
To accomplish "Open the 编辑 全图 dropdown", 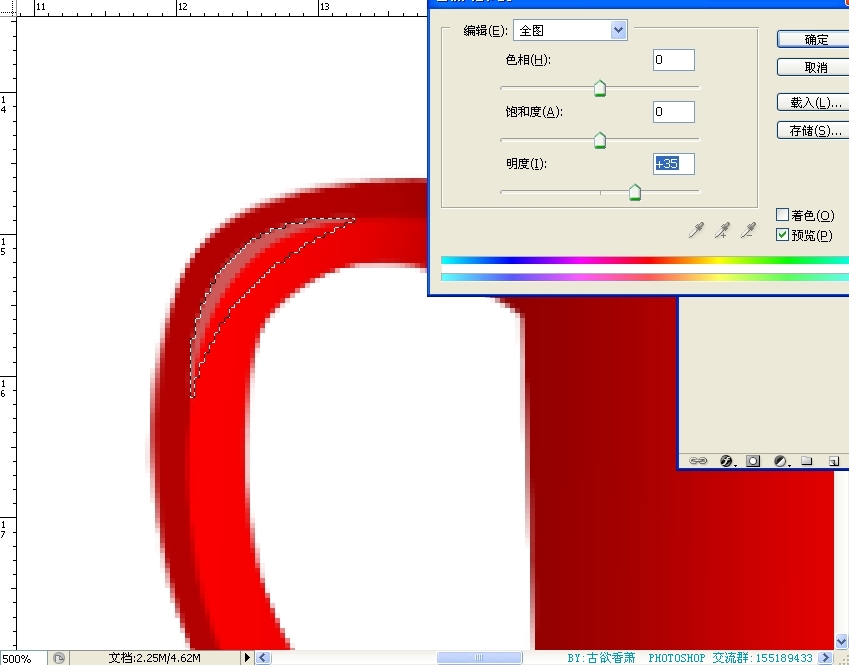I will point(570,30).
